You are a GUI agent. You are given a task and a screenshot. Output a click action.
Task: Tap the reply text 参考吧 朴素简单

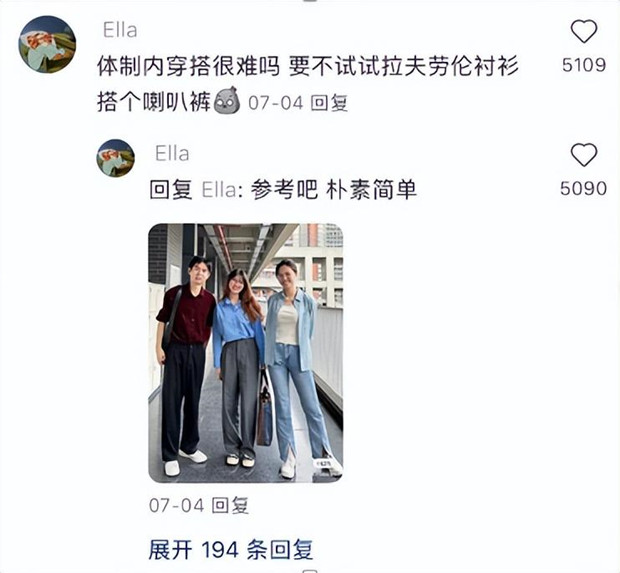point(334,190)
